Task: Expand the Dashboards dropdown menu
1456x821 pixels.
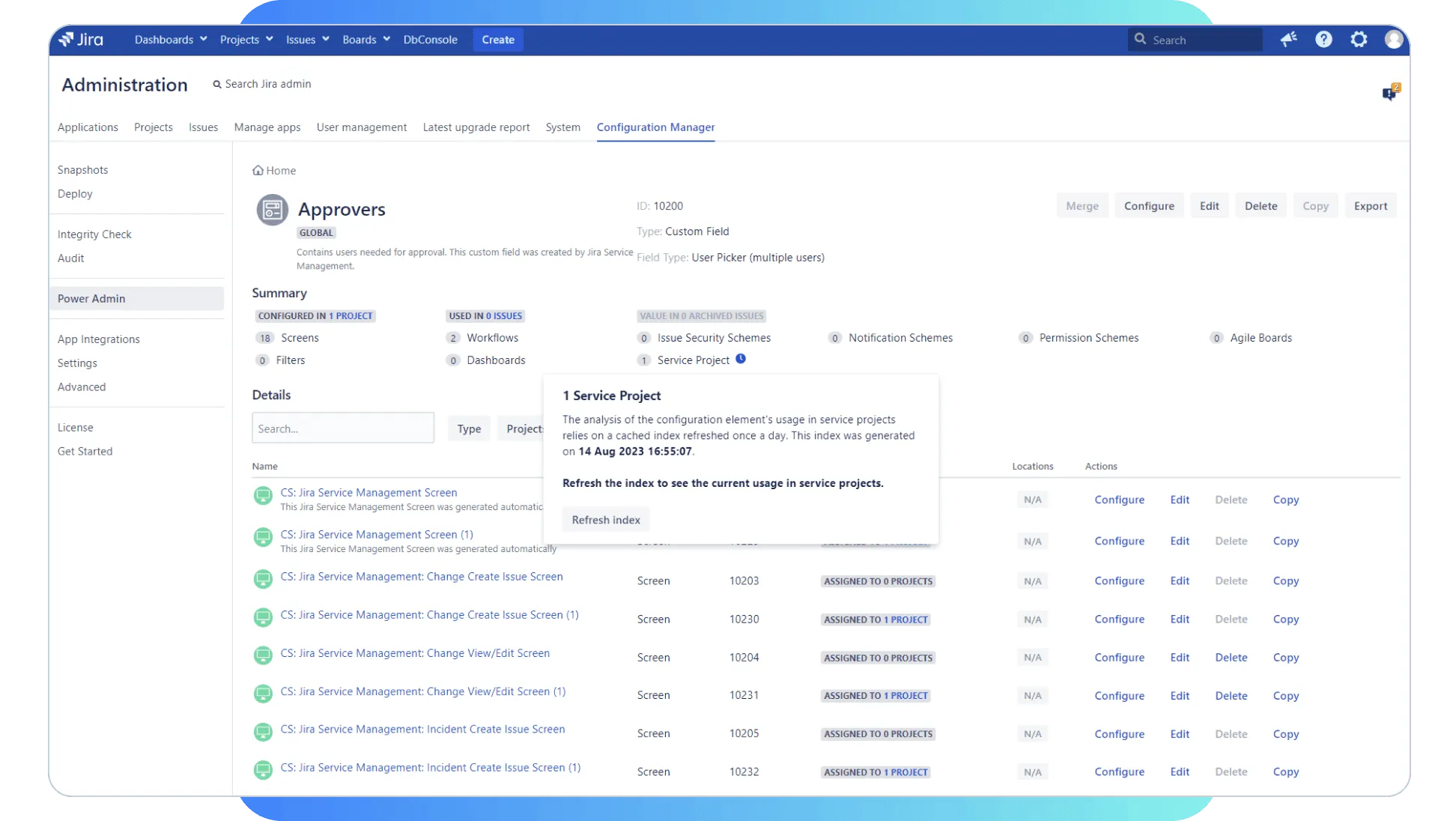Action: pos(171,40)
